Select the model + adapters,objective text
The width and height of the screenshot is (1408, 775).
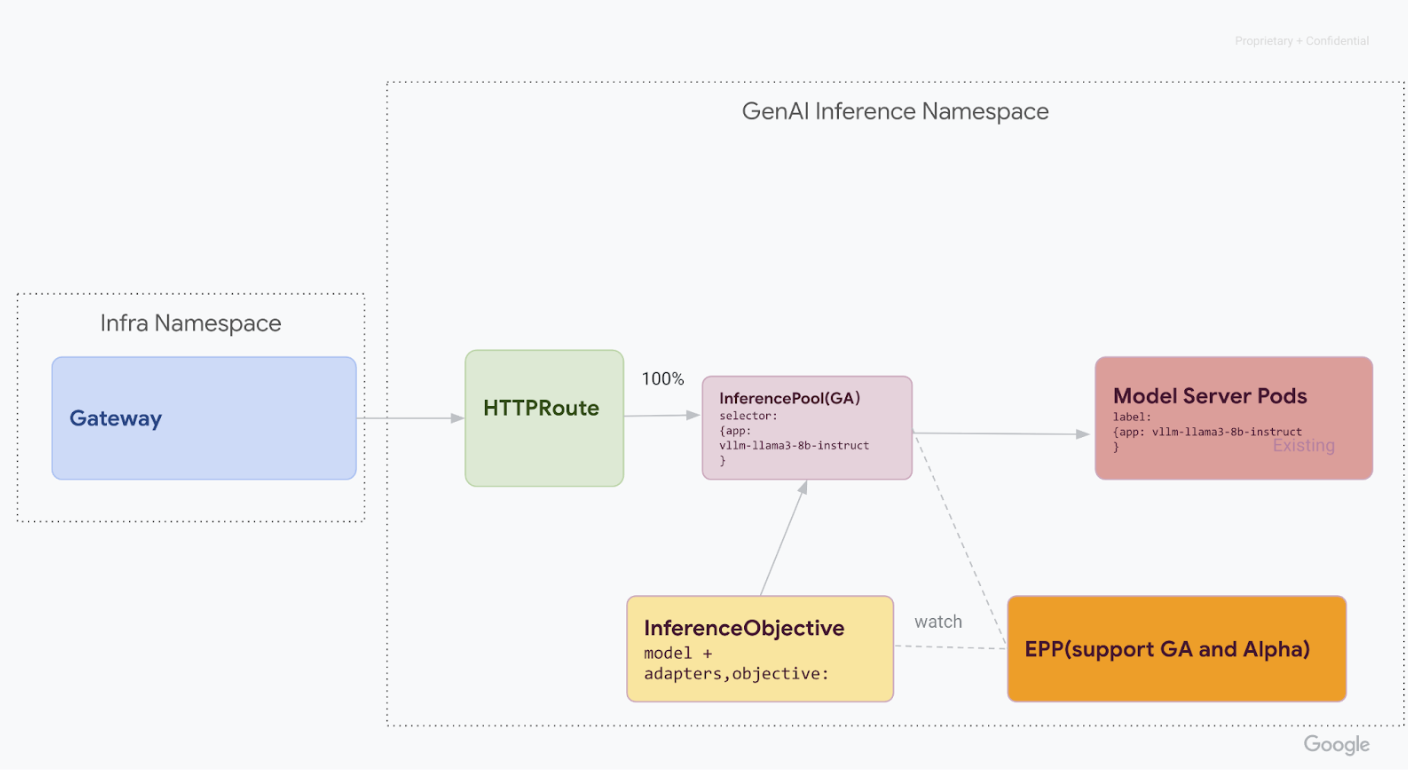pyautogui.click(x=733, y=665)
